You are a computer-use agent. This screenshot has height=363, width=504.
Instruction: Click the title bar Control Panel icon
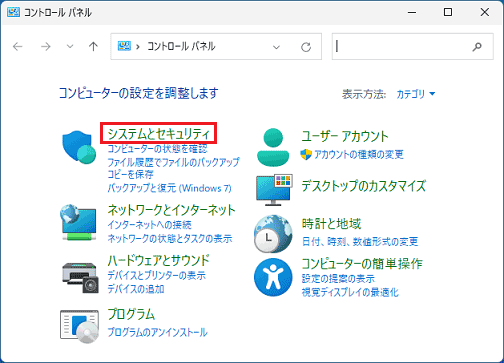point(13,12)
